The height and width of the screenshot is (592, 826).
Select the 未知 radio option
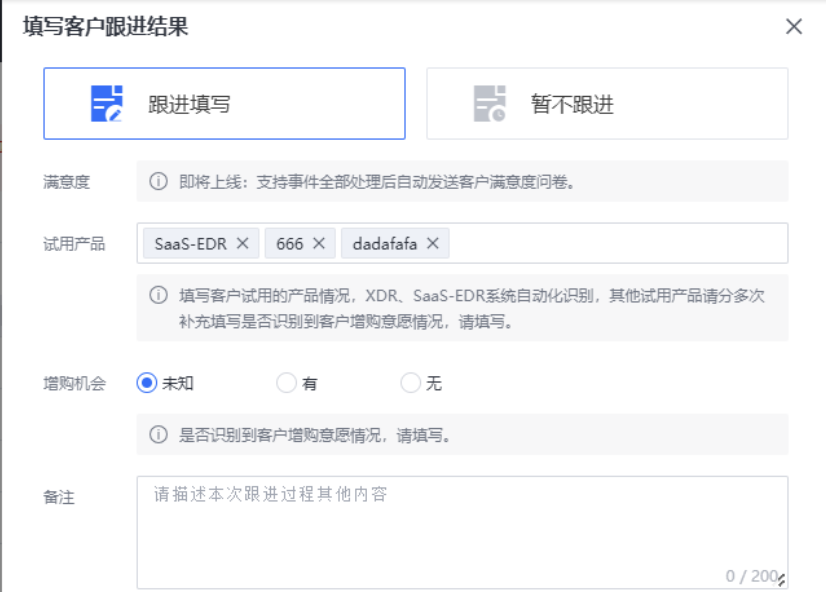pyautogui.click(x=147, y=383)
